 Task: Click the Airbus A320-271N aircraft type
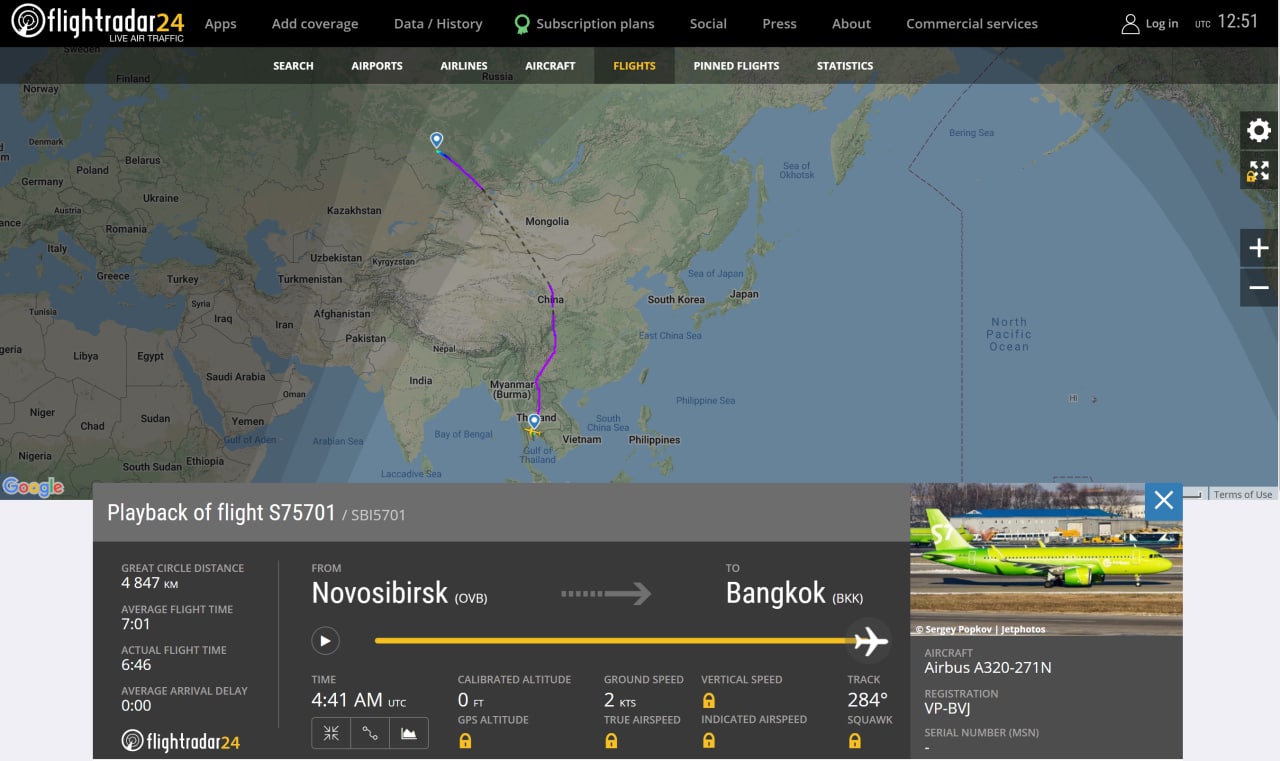(988, 668)
